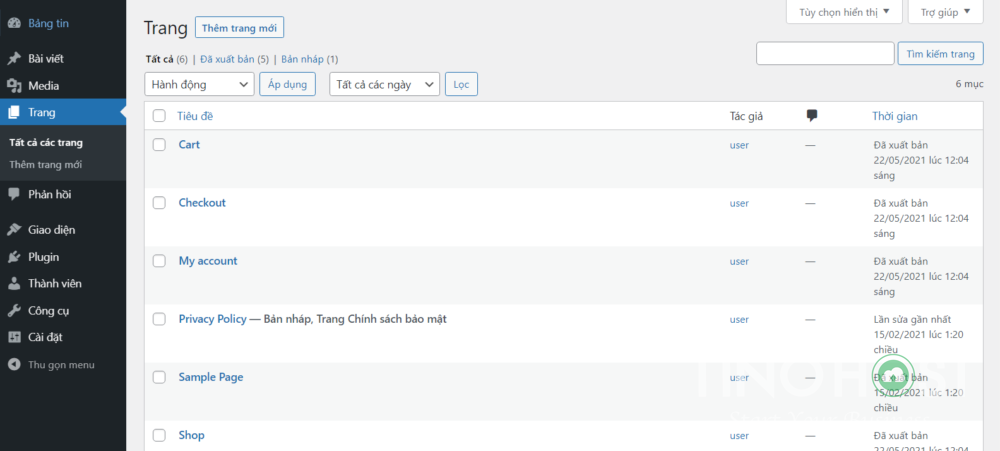The image size is (1000, 451).
Task: Click the Phản hồi comment bubble icon
Action: pos(14,195)
